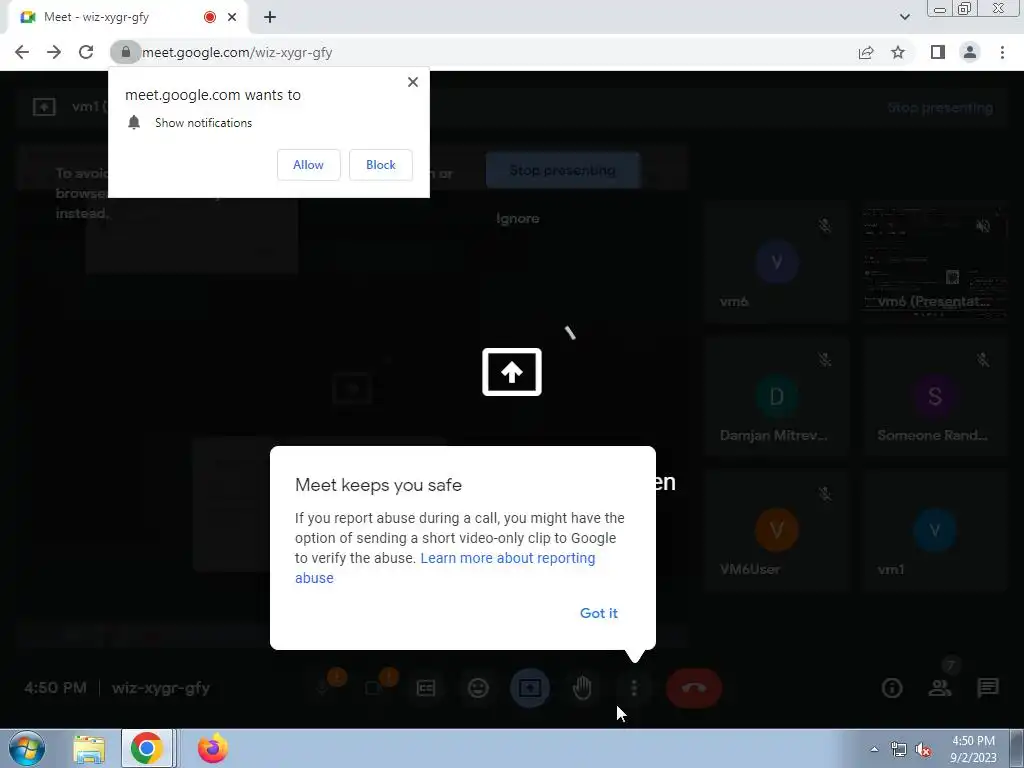Close the Meet browser tab
Screen dimensions: 1024x768
click(x=232, y=17)
